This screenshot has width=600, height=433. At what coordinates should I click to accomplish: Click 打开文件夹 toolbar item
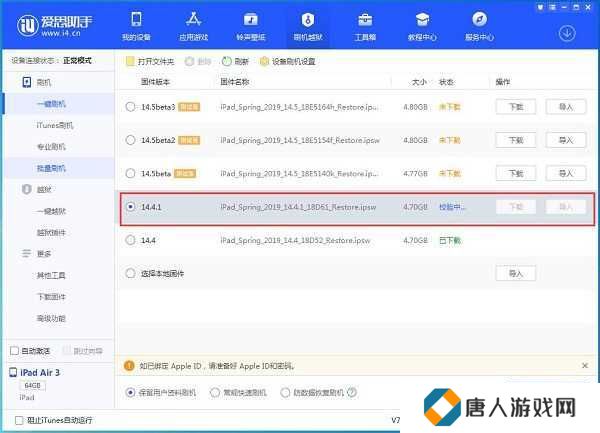150,61
